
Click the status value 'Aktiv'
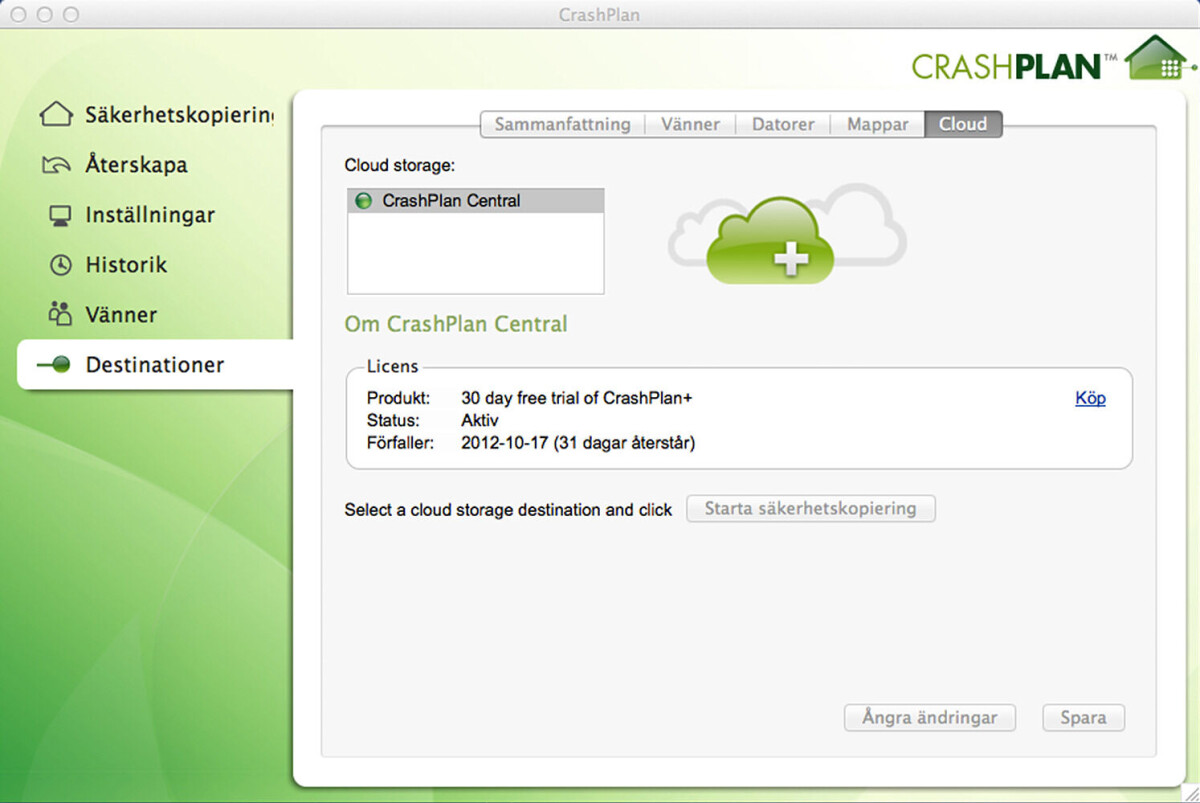pyautogui.click(x=480, y=420)
